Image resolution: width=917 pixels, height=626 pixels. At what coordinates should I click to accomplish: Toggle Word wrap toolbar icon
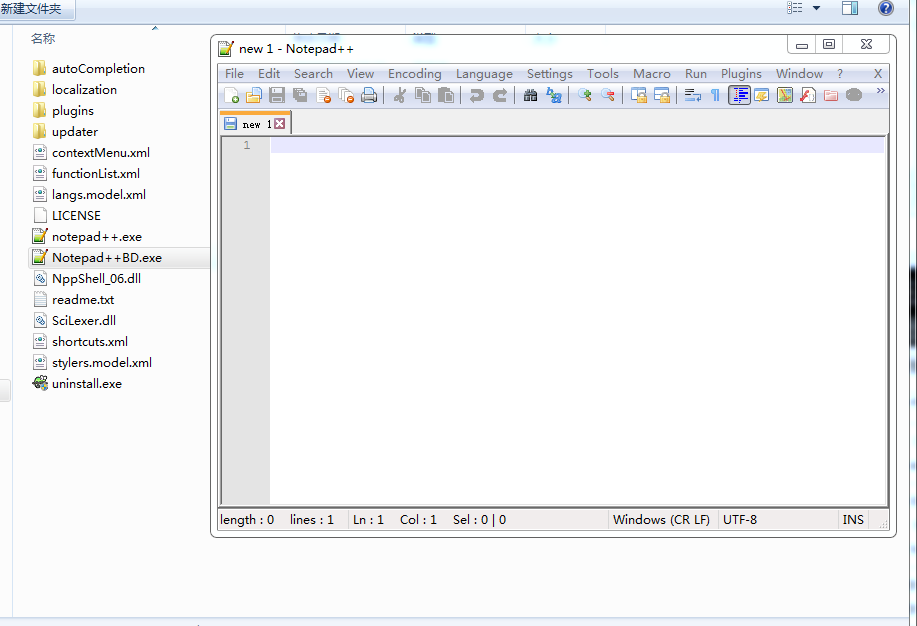coord(692,95)
